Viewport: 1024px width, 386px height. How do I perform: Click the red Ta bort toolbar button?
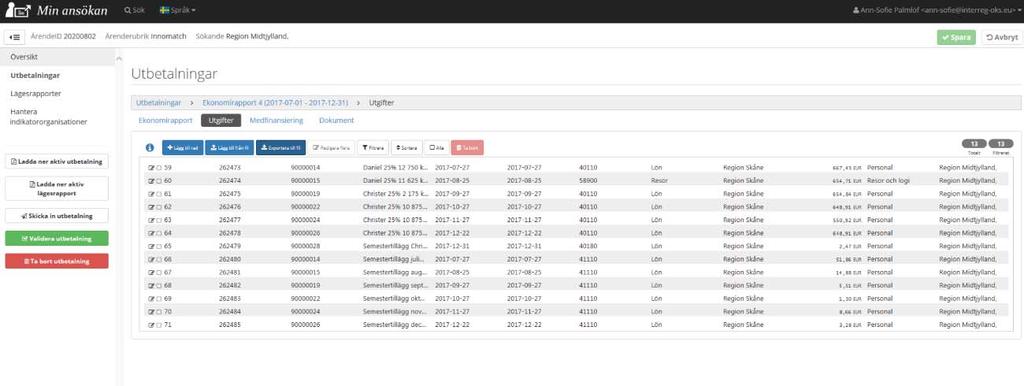click(x=467, y=148)
